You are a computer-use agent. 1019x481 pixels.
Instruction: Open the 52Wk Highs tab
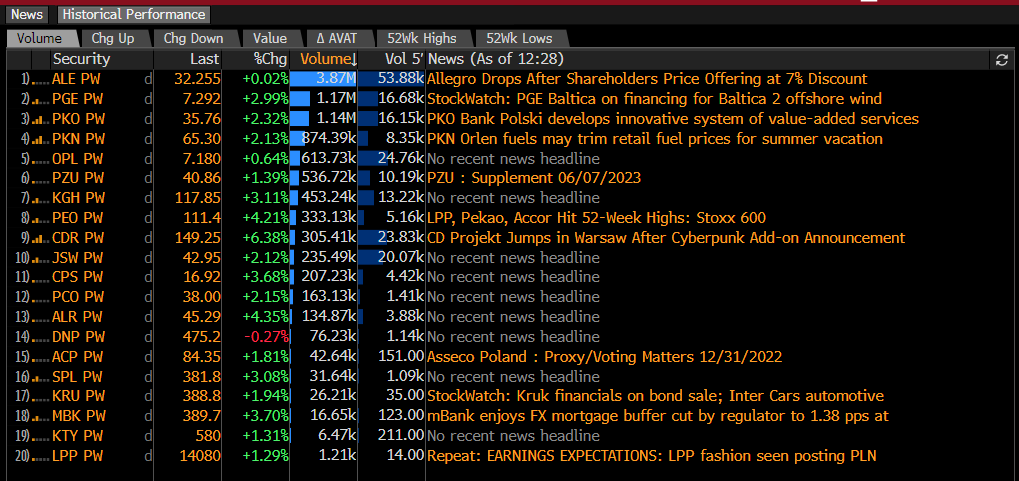click(x=422, y=38)
